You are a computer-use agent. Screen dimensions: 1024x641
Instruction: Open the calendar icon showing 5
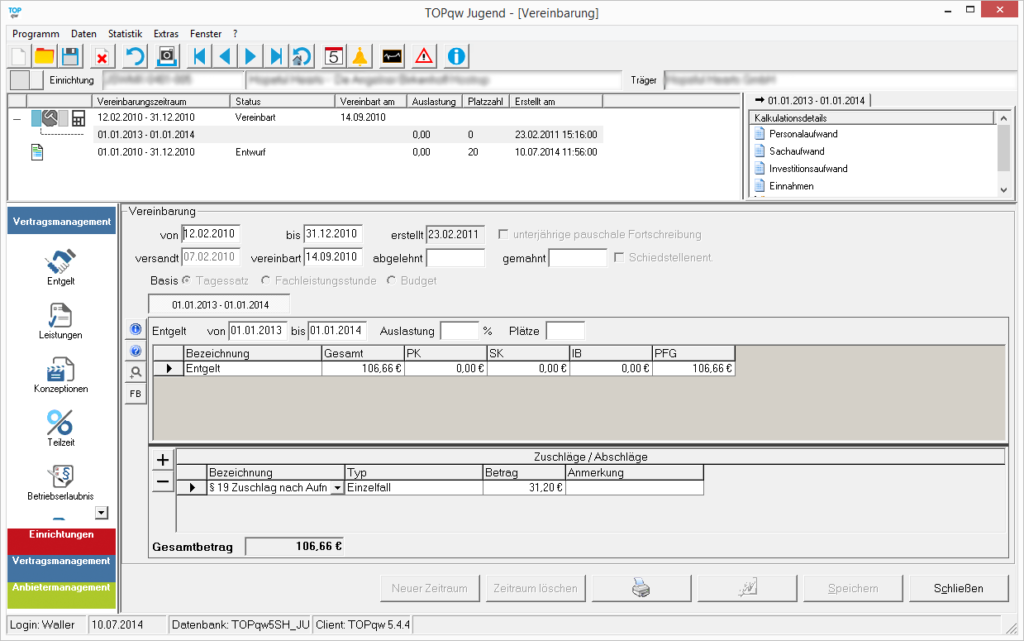333,56
